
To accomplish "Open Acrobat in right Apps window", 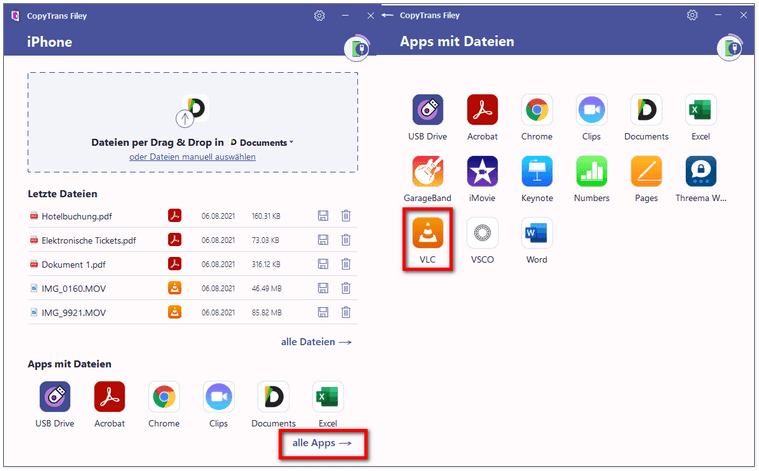I will click(x=482, y=110).
